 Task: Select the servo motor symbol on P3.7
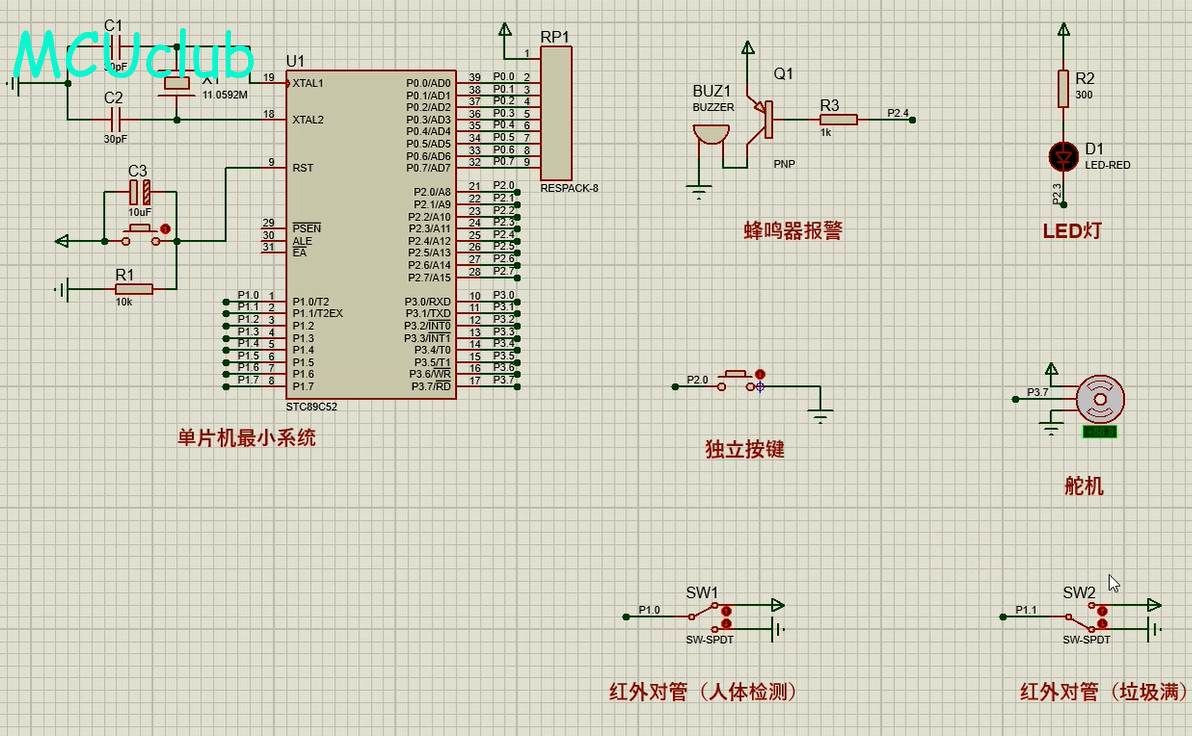(x=1100, y=399)
